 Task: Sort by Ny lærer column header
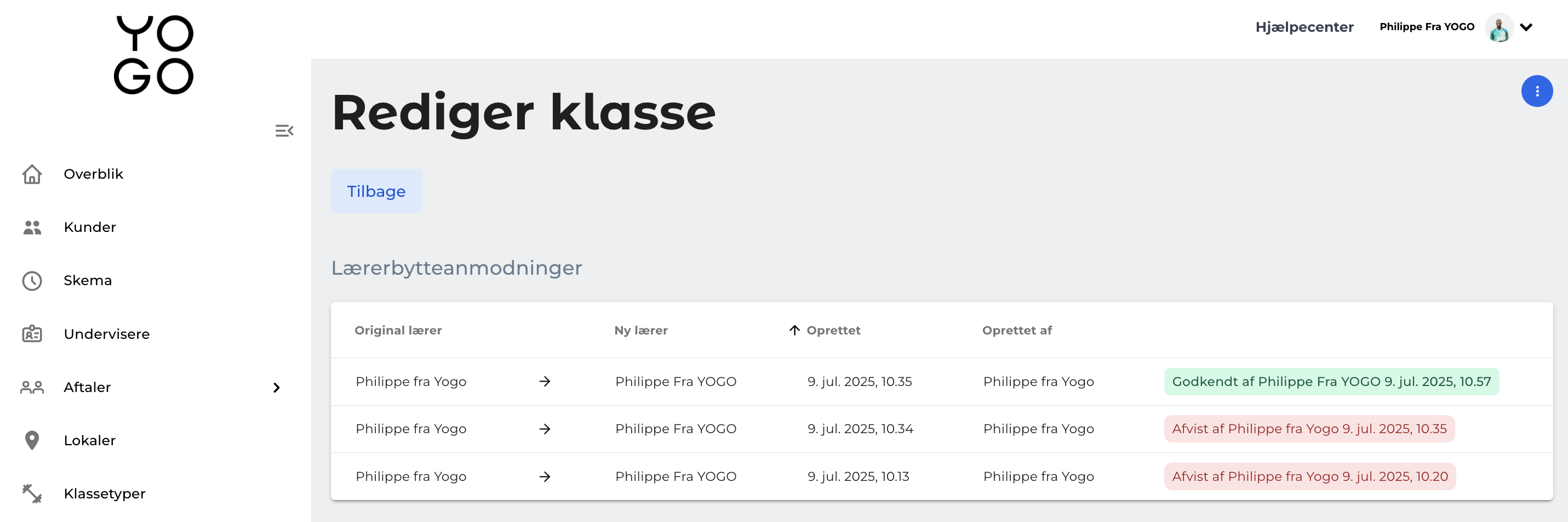tap(640, 330)
